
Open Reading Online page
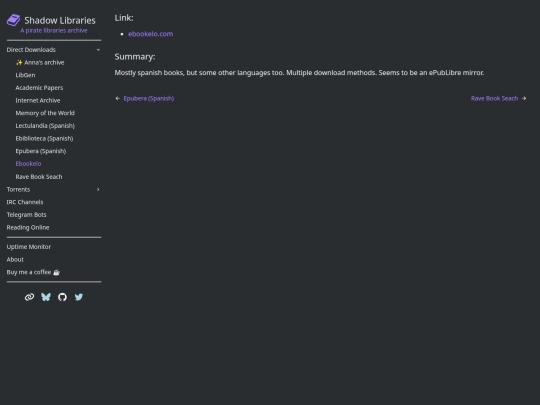click(x=28, y=228)
